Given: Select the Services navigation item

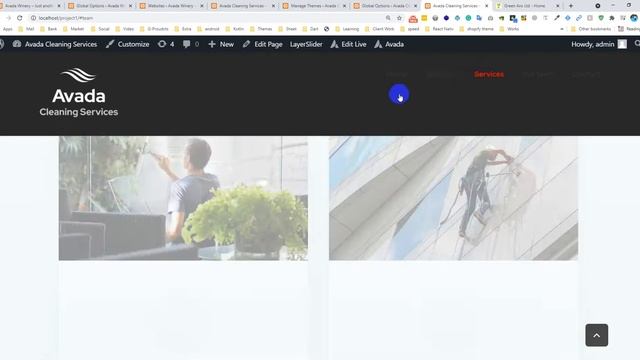Looking at the screenshot, I should coord(489,74).
